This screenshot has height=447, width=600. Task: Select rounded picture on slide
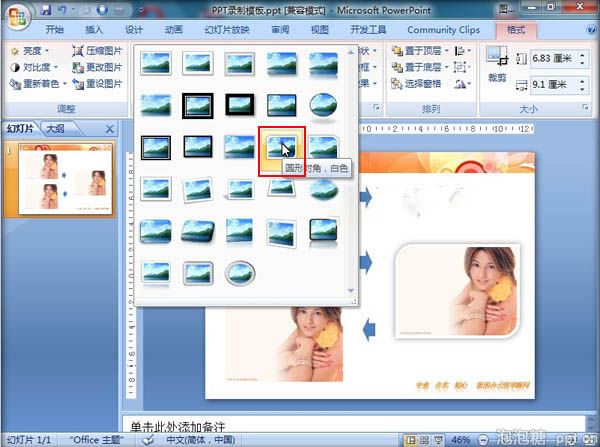[457, 291]
